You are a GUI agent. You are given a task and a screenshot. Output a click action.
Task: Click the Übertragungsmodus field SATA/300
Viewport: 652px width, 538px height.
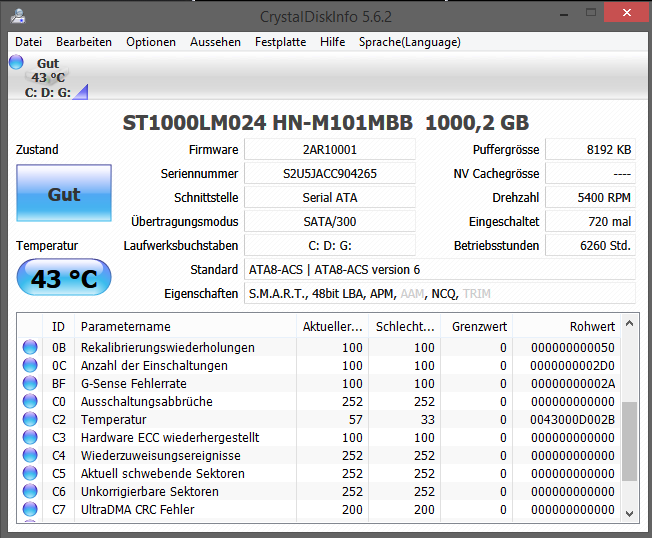(330, 222)
